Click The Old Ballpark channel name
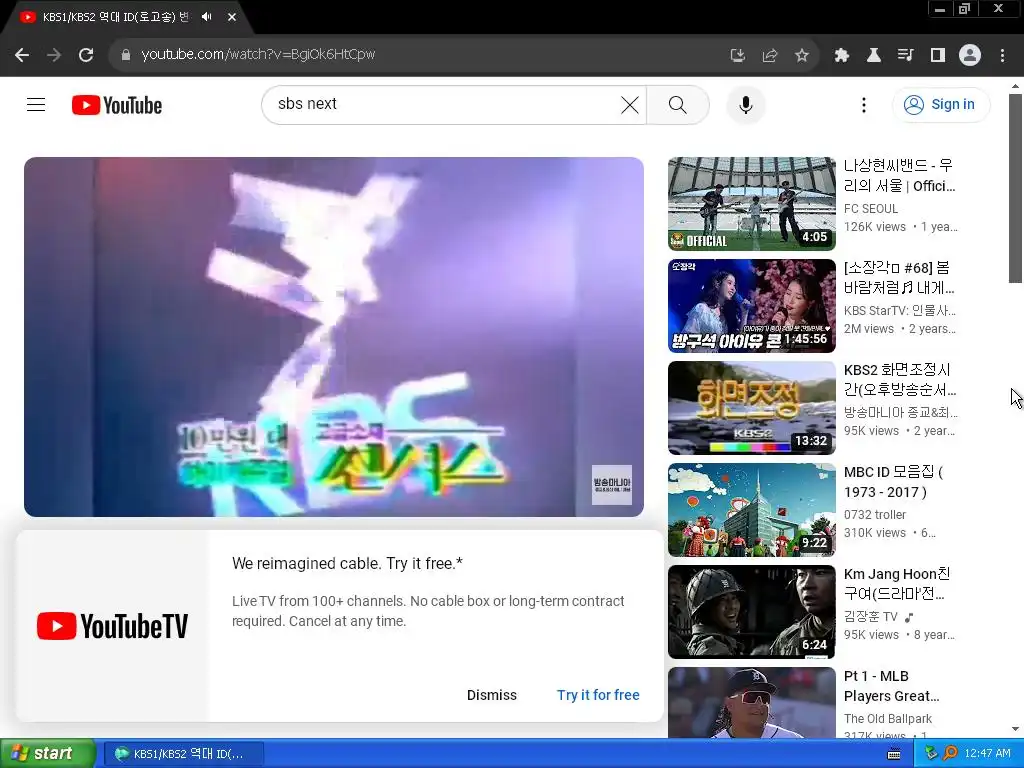Viewport: 1024px width, 768px height. [x=888, y=718]
